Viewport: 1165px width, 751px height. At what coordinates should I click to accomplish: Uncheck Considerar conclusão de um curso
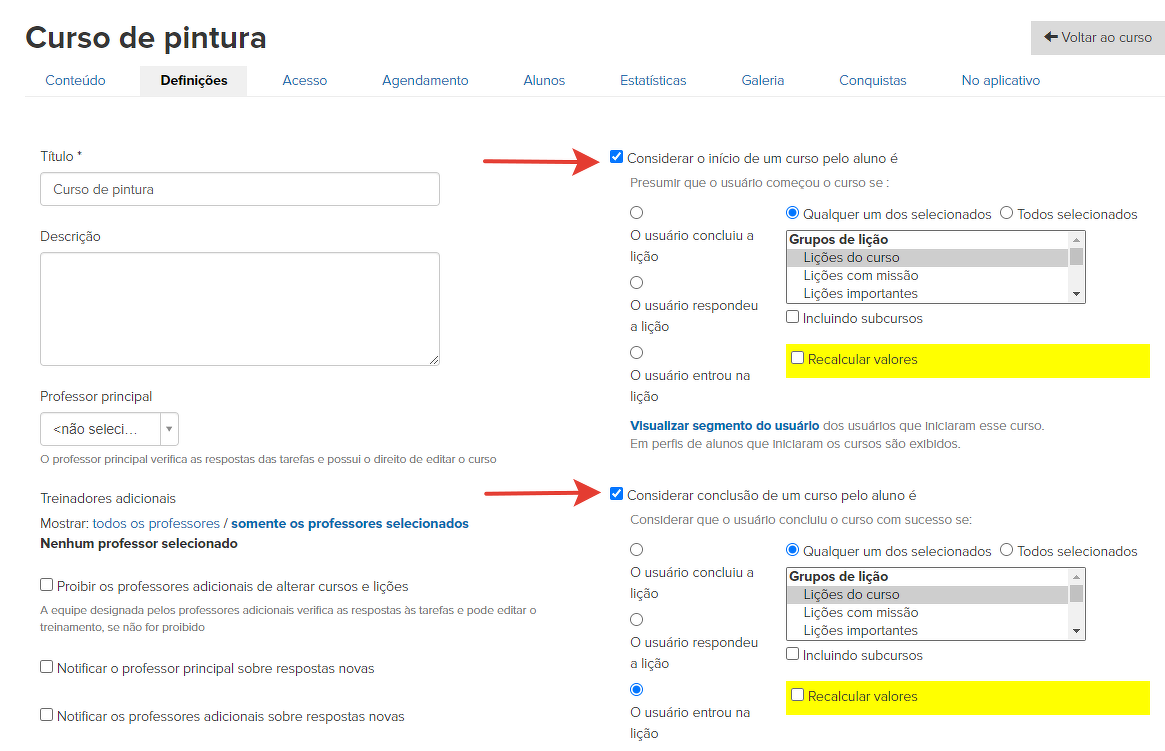click(x=617, y=494)
